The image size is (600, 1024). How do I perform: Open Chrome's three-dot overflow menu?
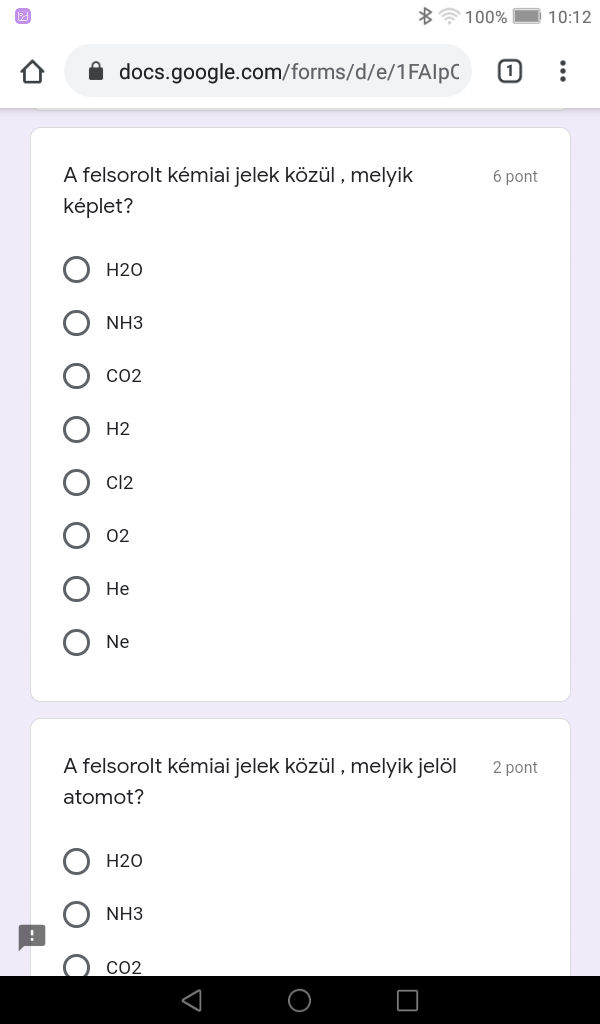point(563,71)
